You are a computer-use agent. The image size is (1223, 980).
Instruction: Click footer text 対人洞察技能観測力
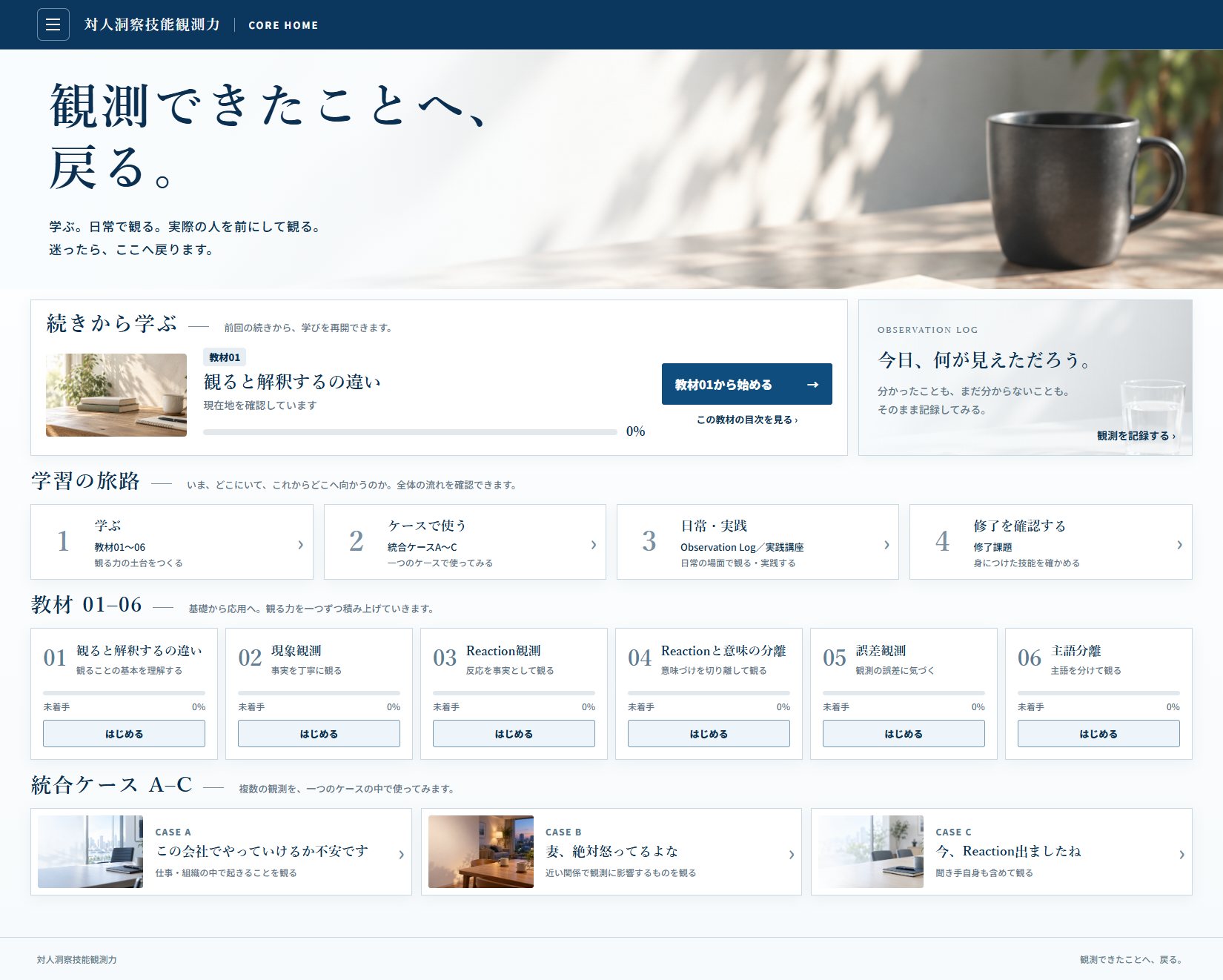(77, 959)
